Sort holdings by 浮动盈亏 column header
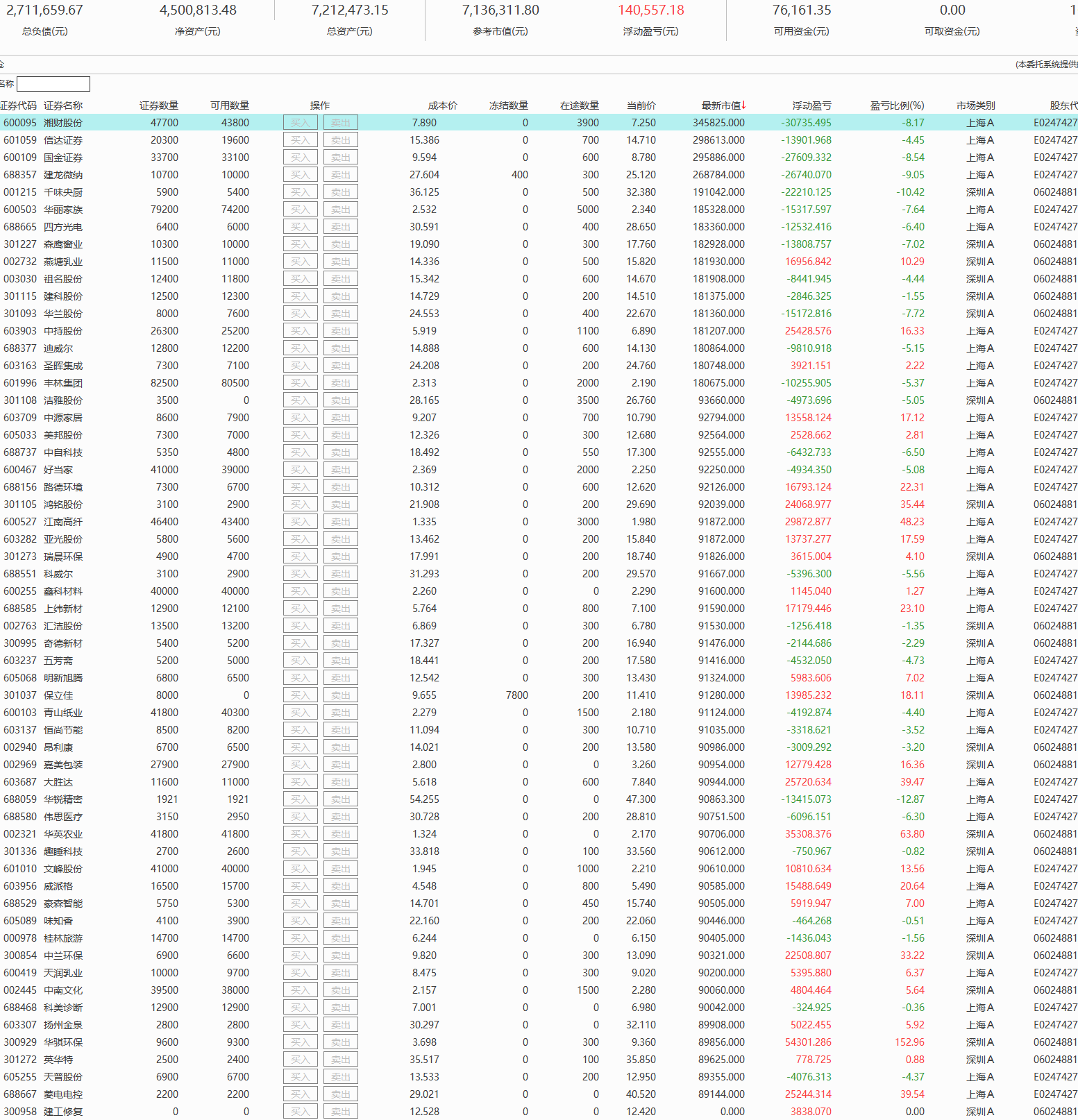The width and height of the screenshot is (1078, 1120). (811, 105)
